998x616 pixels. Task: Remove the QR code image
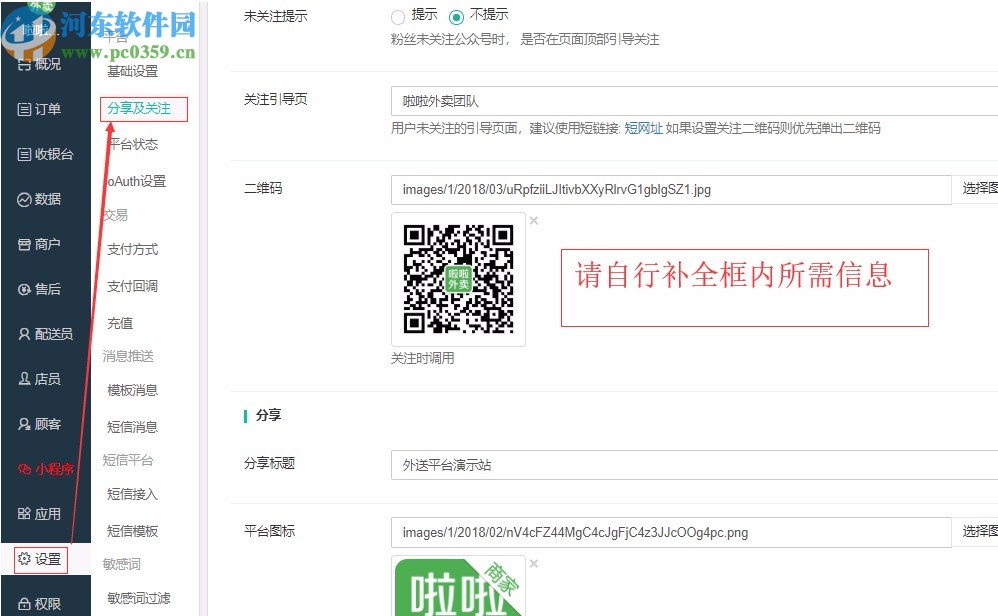pyautogui.click(x=534, y=220)
